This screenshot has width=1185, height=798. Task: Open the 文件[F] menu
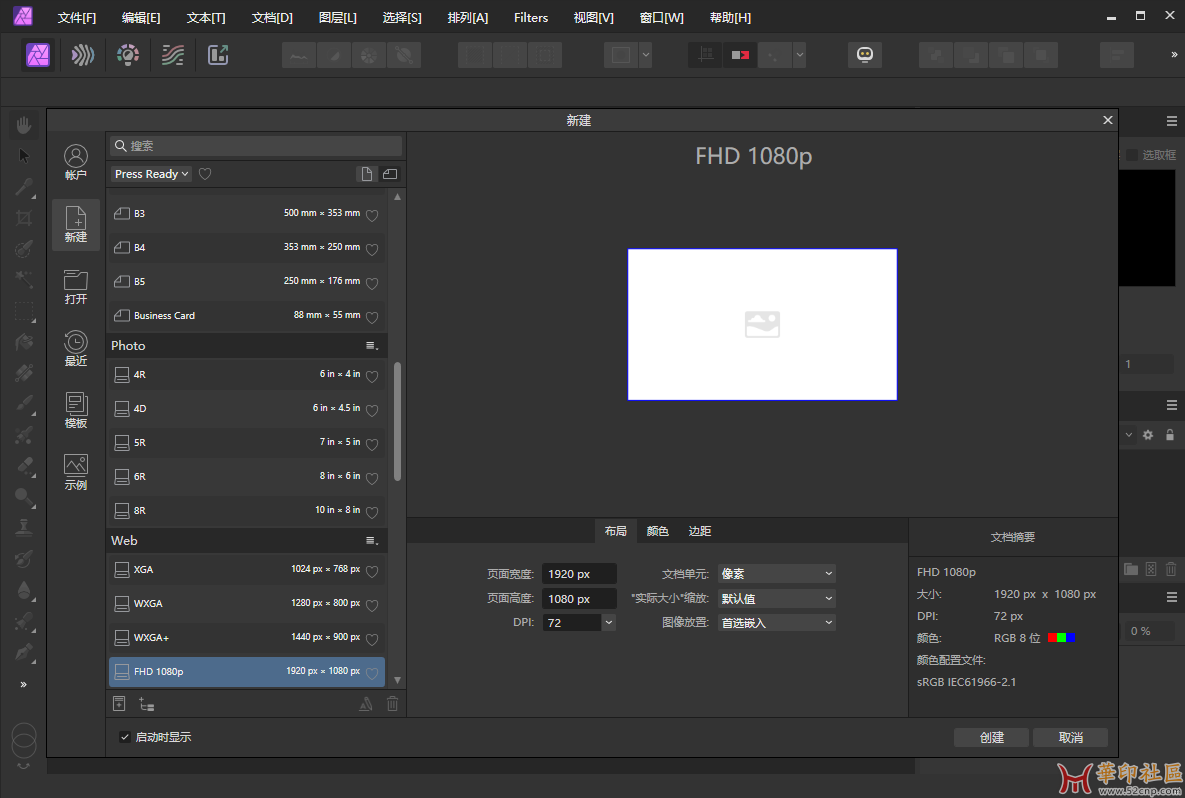[76, 17]
